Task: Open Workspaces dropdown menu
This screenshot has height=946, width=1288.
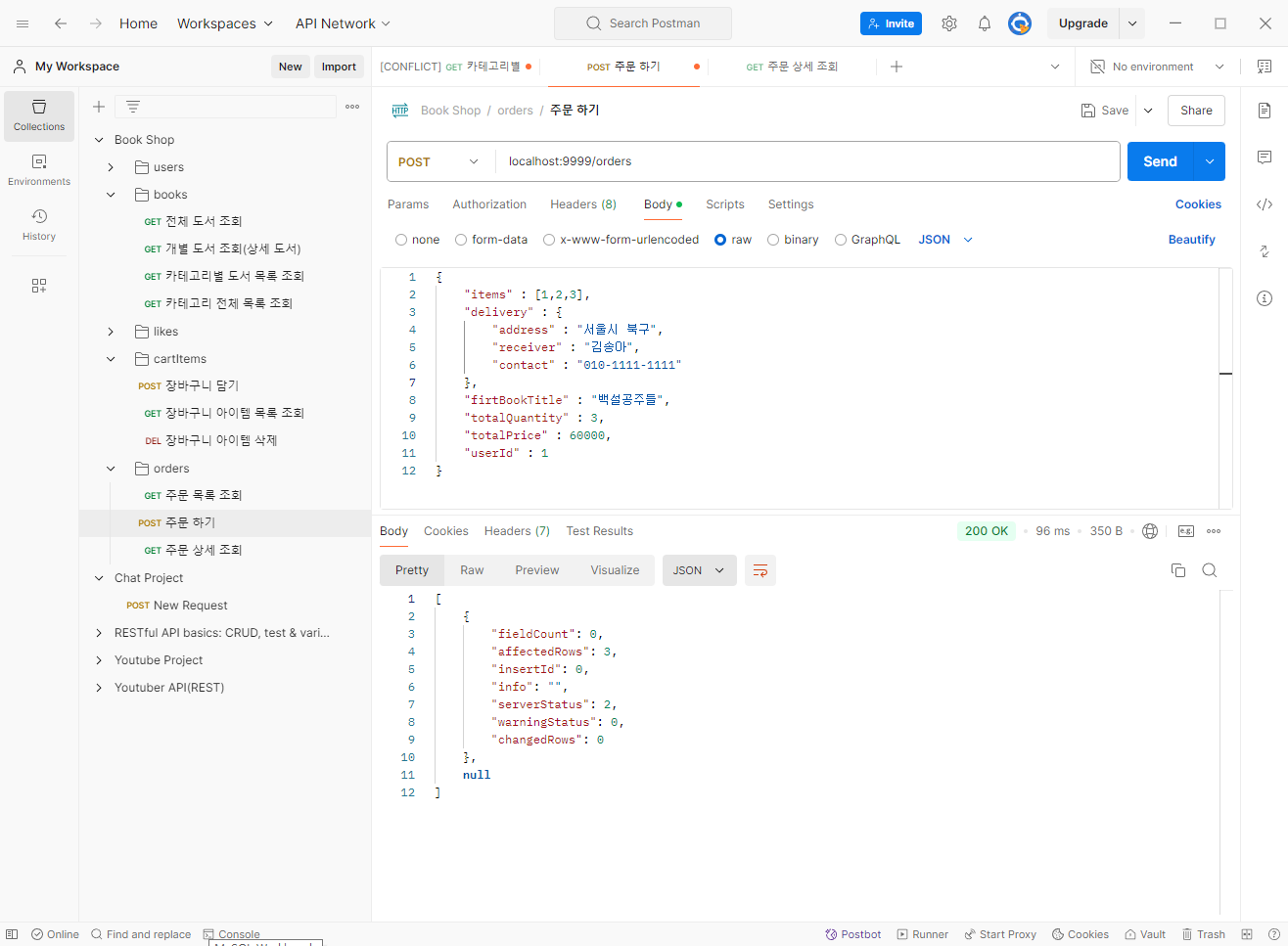Action: tap(225, 23)
